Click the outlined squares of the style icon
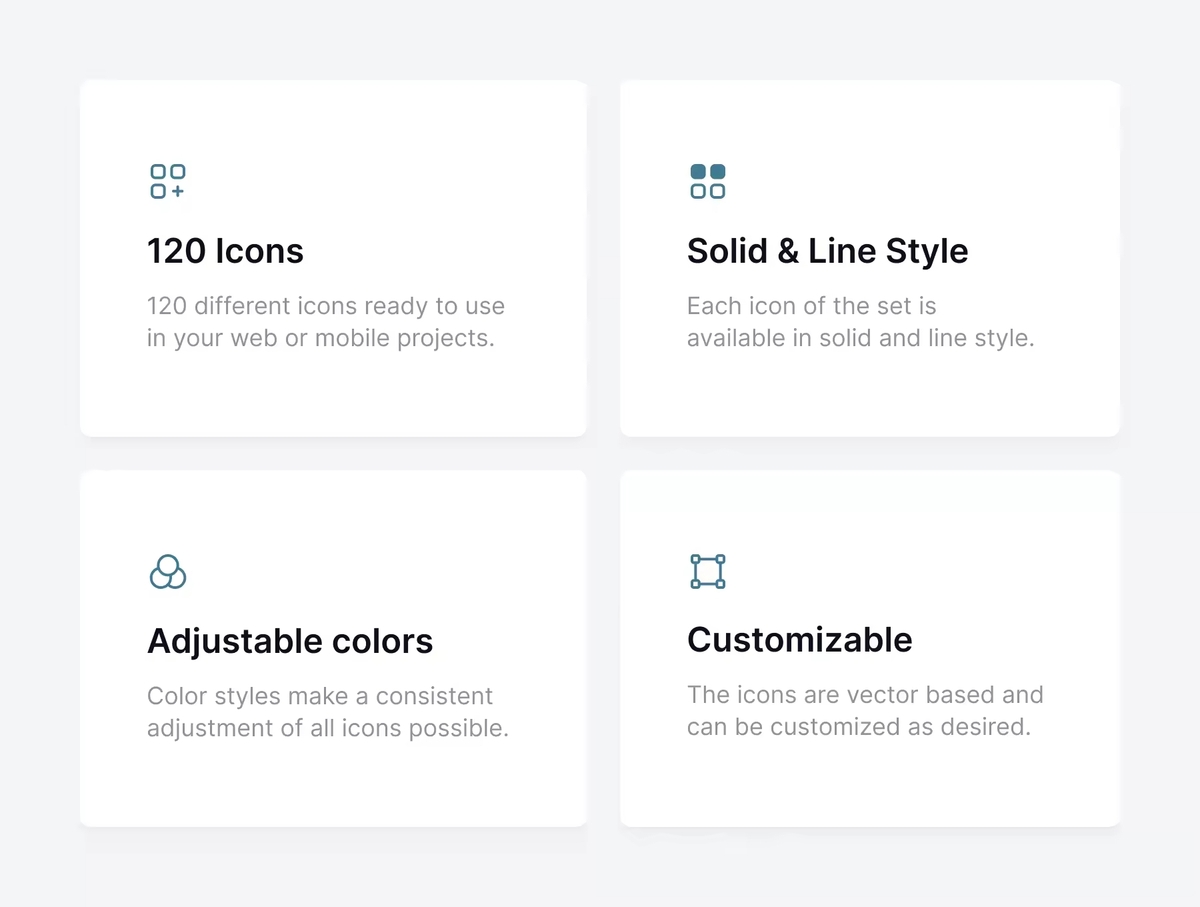This screenshot has width=1200, height=907. [x=707, y=191]
